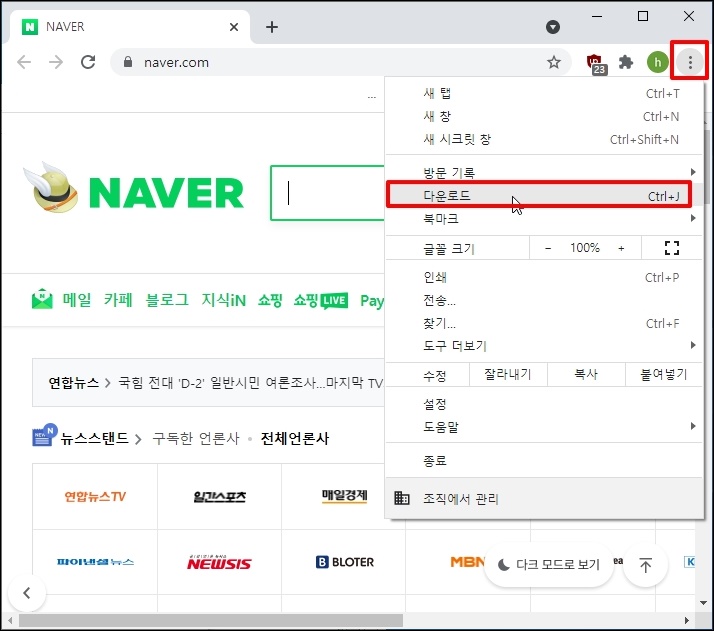Image resolution: width=714 pixels, height=631 pixels.
Task: Open 설정 from the menu
Action: 544,404
